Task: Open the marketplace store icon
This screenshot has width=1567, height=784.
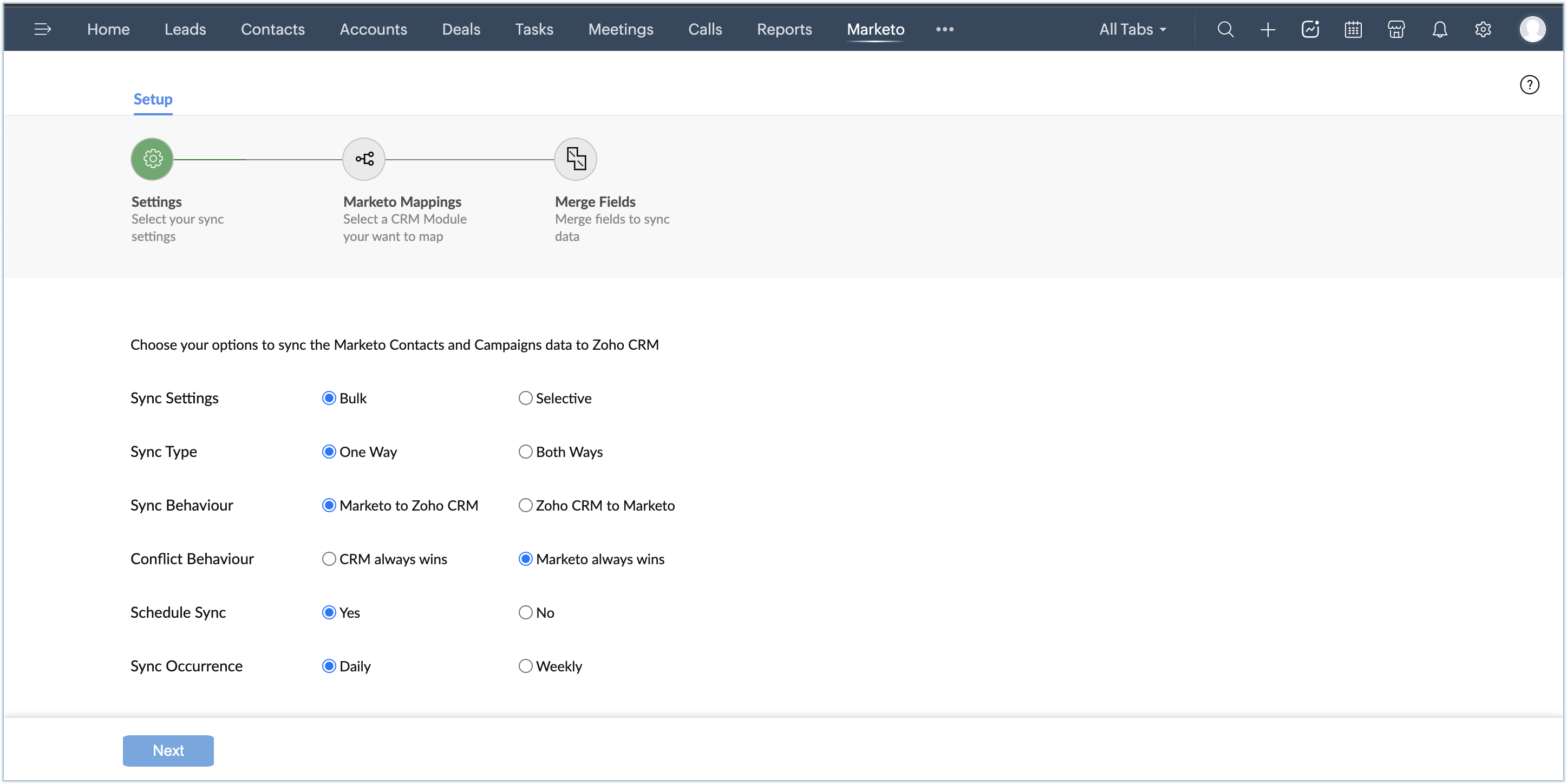Action: pos(1396,29)
